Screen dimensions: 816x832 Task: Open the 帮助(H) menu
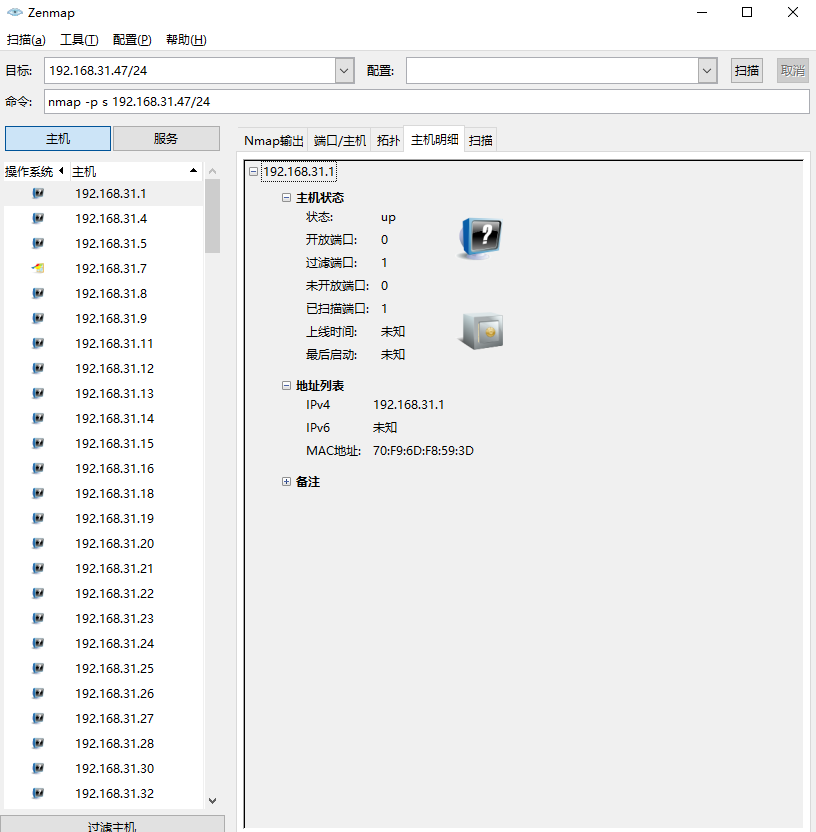pos(186,40)
